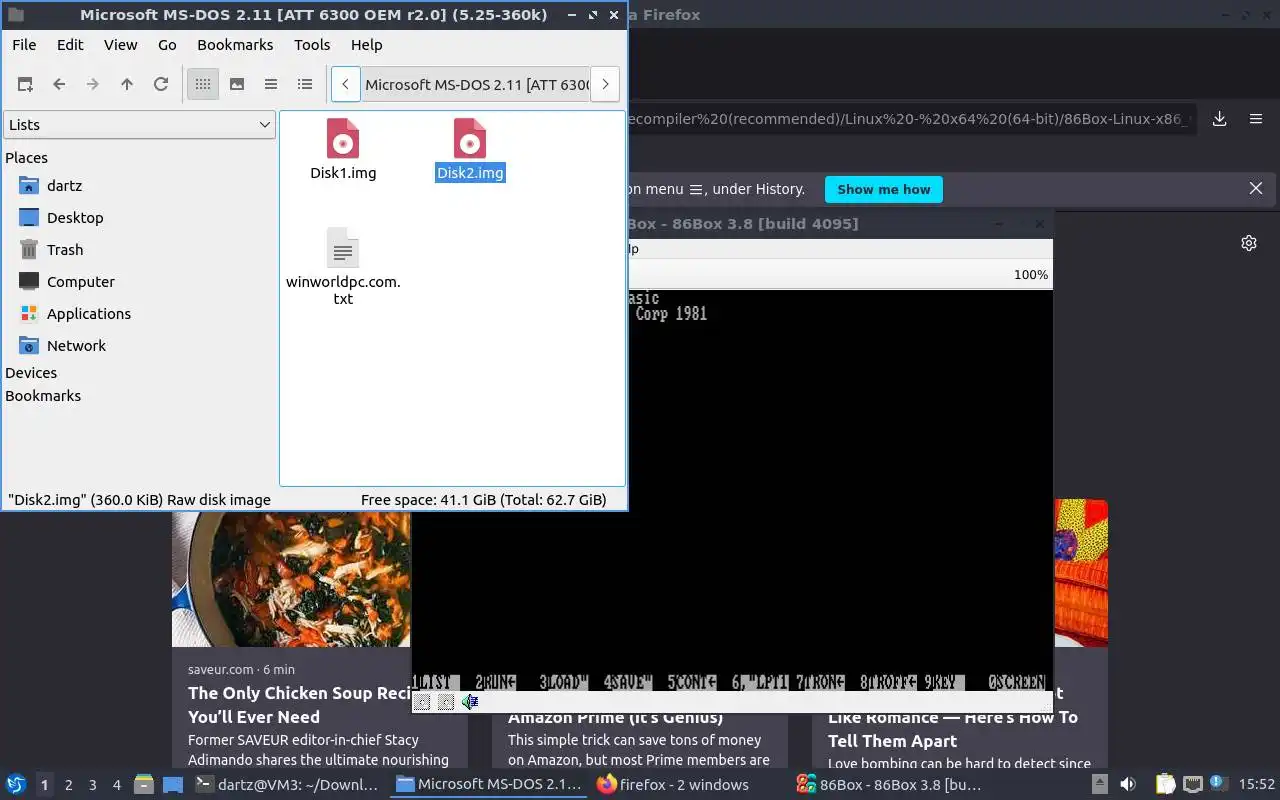Click the volume speaker tray icon

tap(1128, 785)
